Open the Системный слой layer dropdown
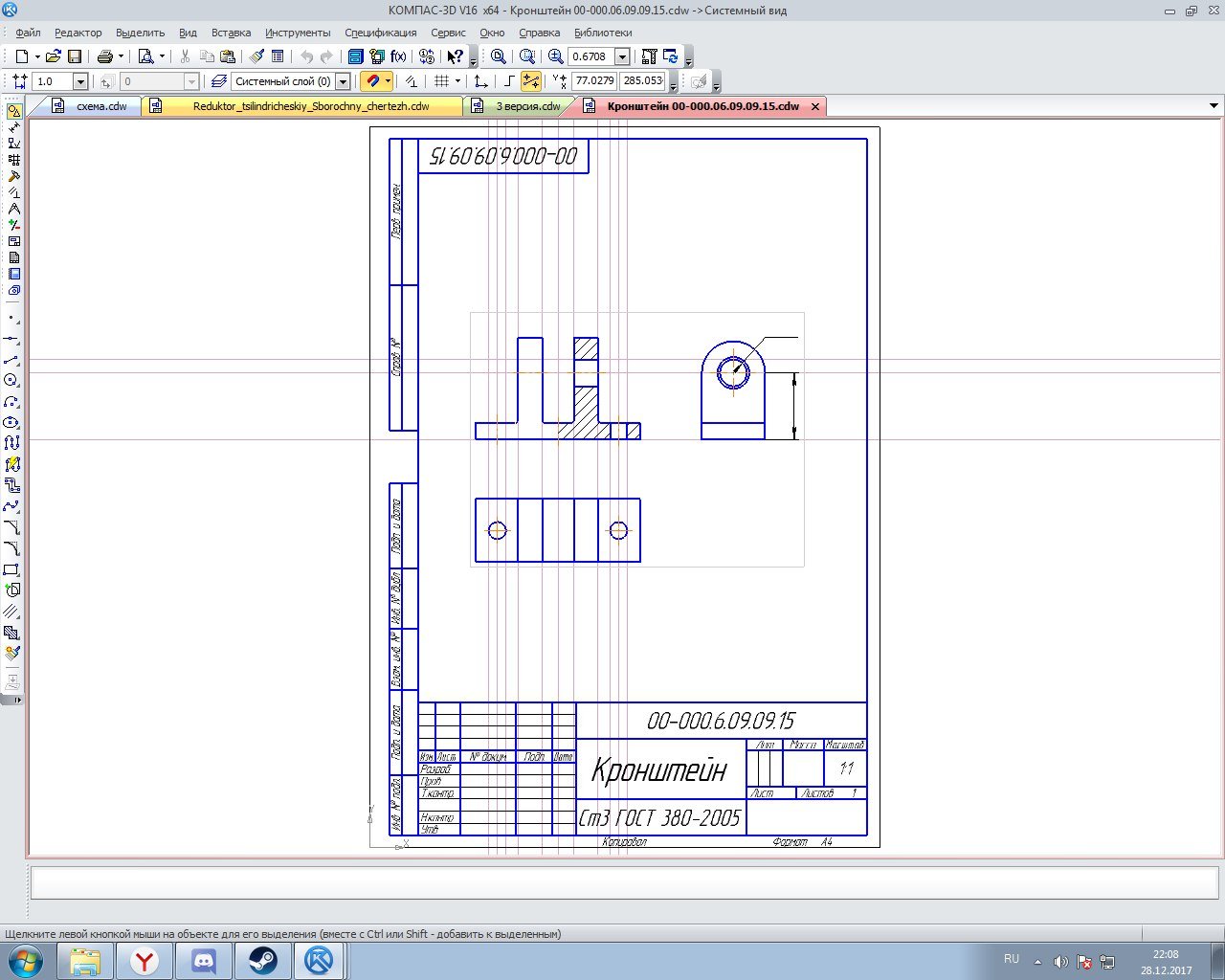 point(343,81)
